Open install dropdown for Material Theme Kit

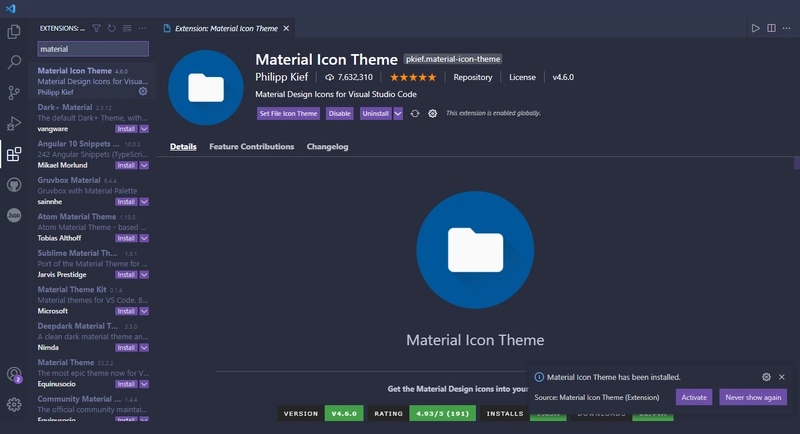[x=144, y=311]
